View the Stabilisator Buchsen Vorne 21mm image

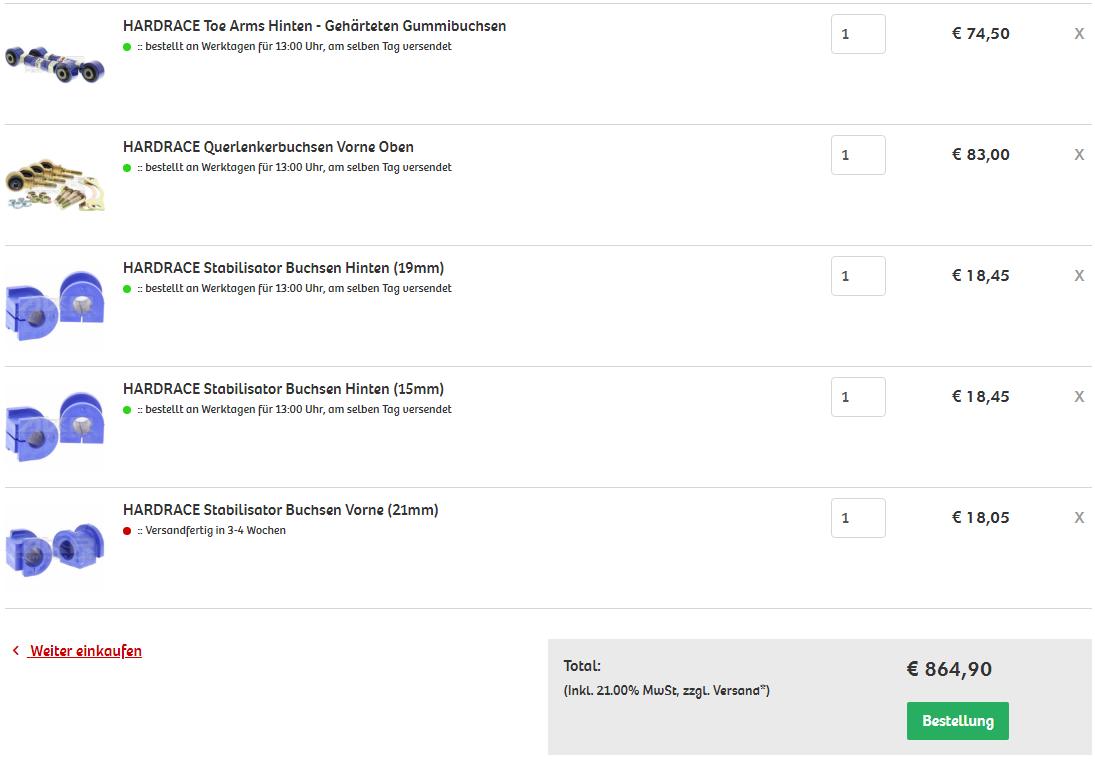pyautogui.click(x=55, y=550)
